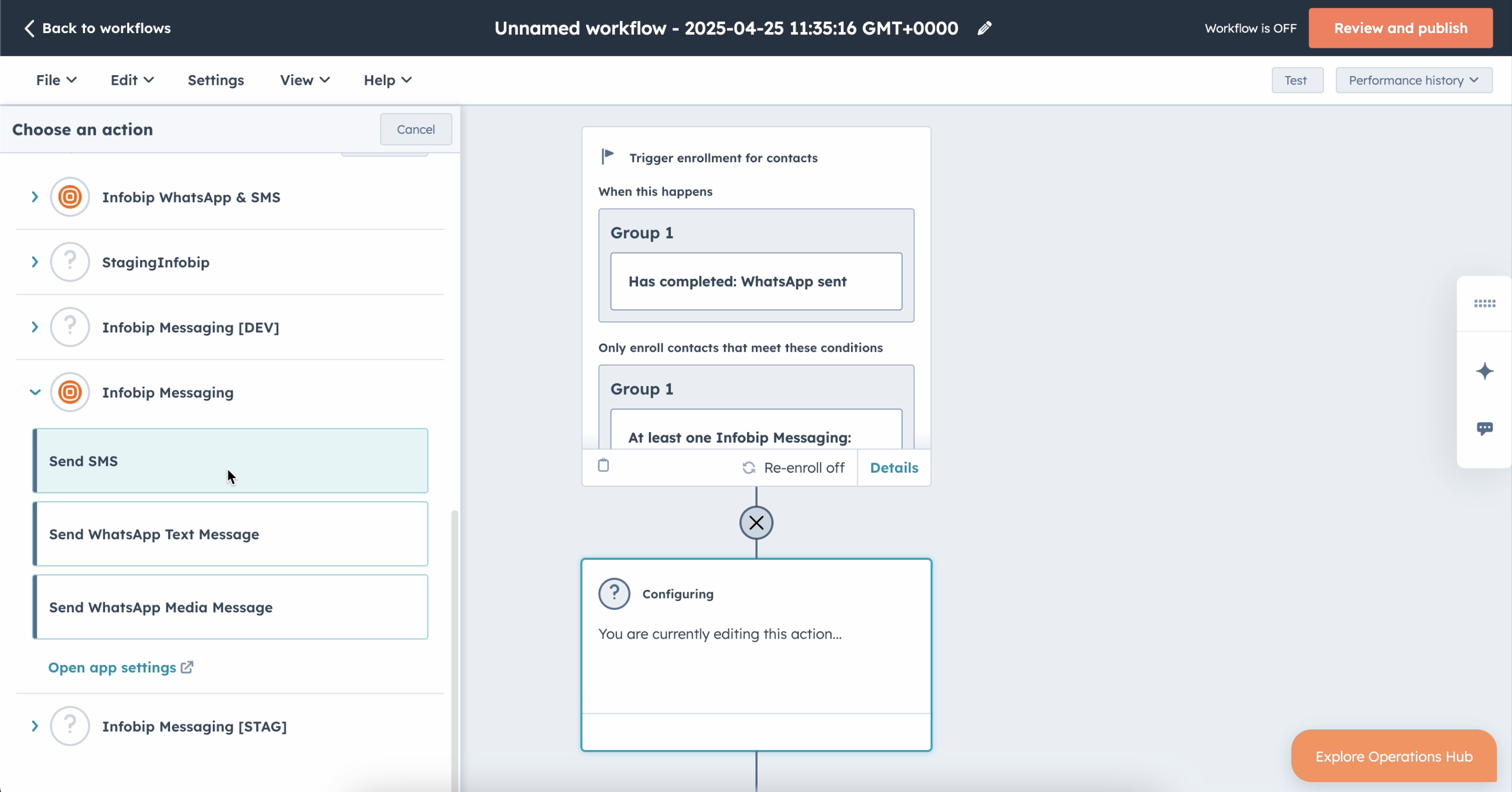The height and width of the screenshot is (792, 1512).
Task: Click the pencil icon to rename workflow
Action: (x=984, y=28)
